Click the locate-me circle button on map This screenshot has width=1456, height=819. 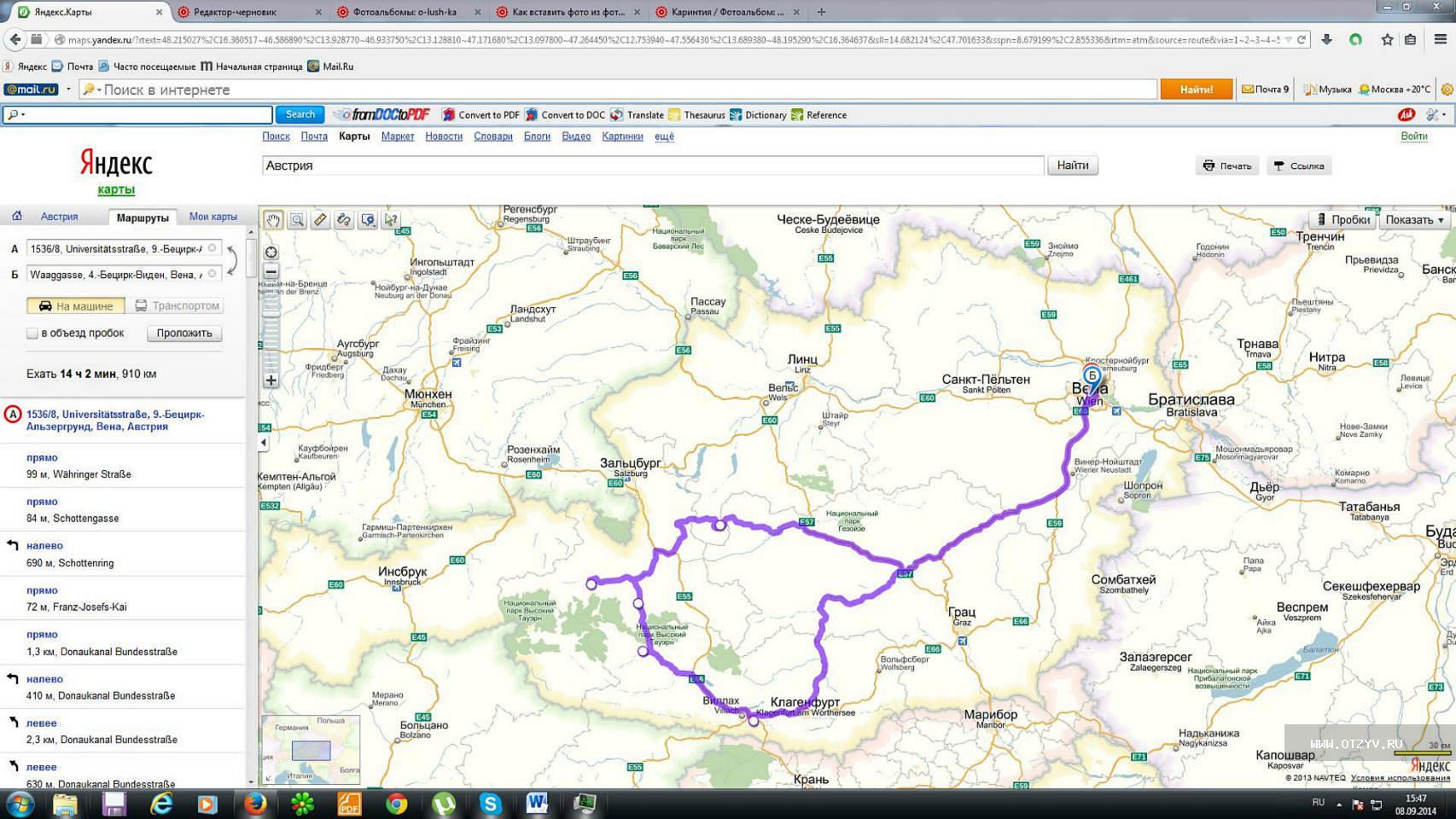coord(271,253)
